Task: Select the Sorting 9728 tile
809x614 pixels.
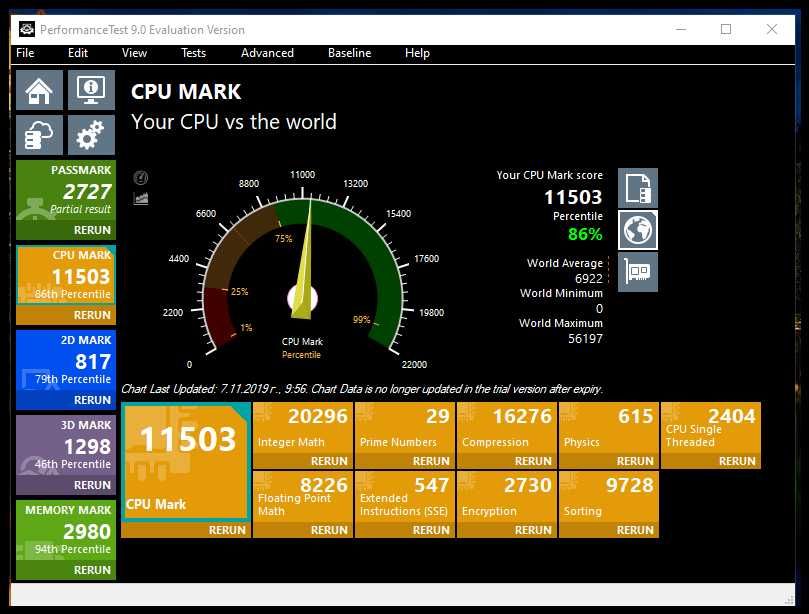Action: point(609,497)
